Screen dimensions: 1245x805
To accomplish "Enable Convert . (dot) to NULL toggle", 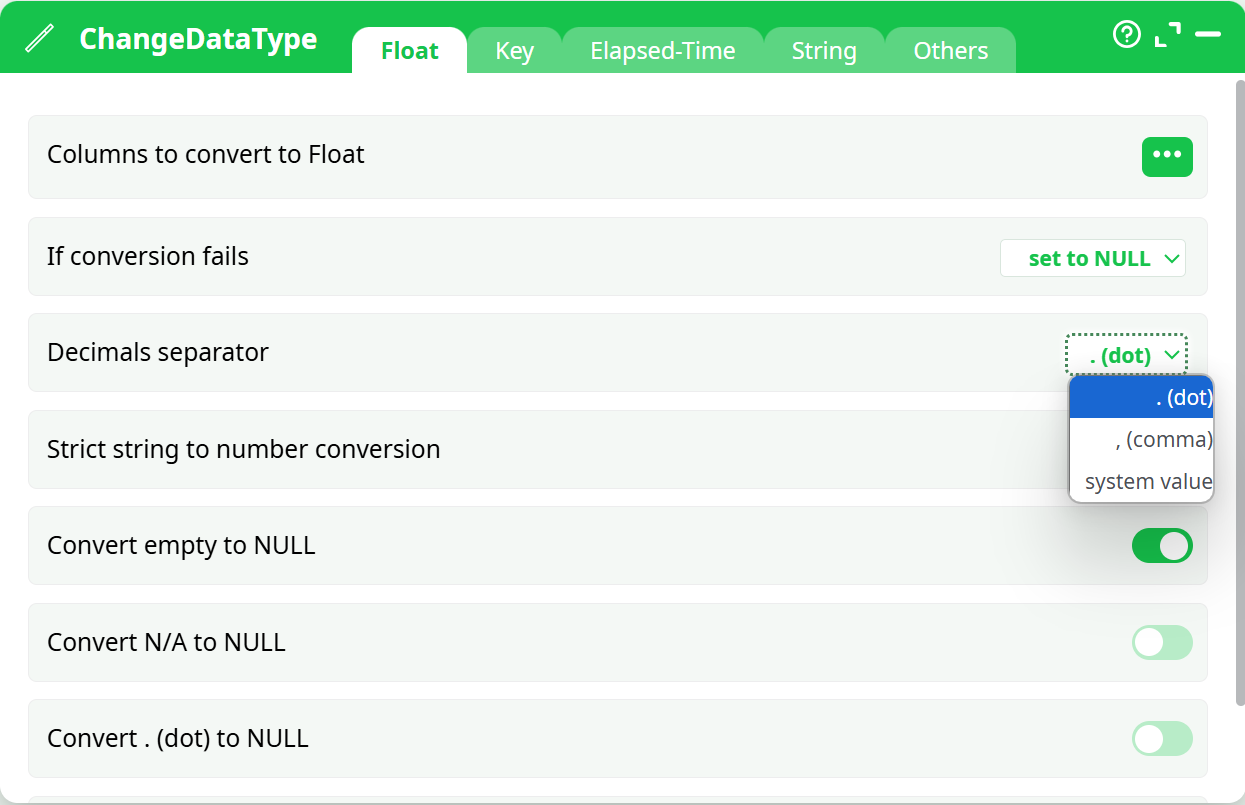I will 1162,739.
